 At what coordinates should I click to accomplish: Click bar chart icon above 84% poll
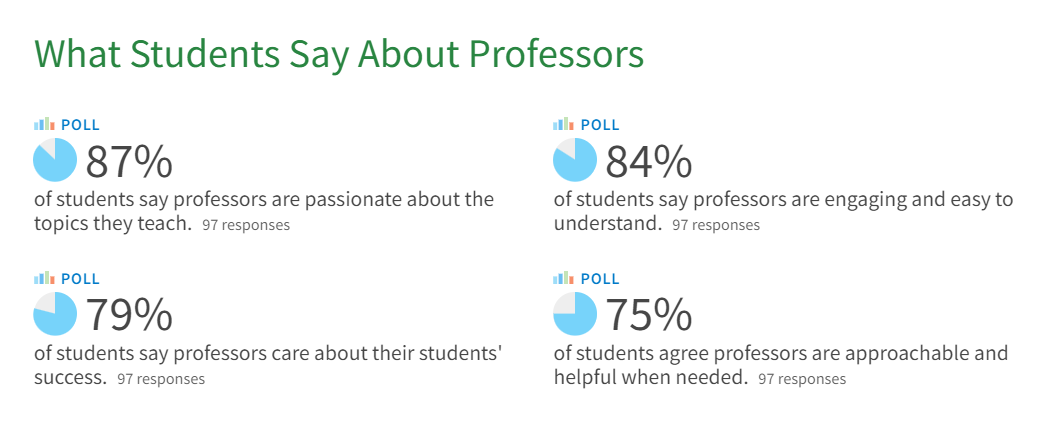coord(564,124)
